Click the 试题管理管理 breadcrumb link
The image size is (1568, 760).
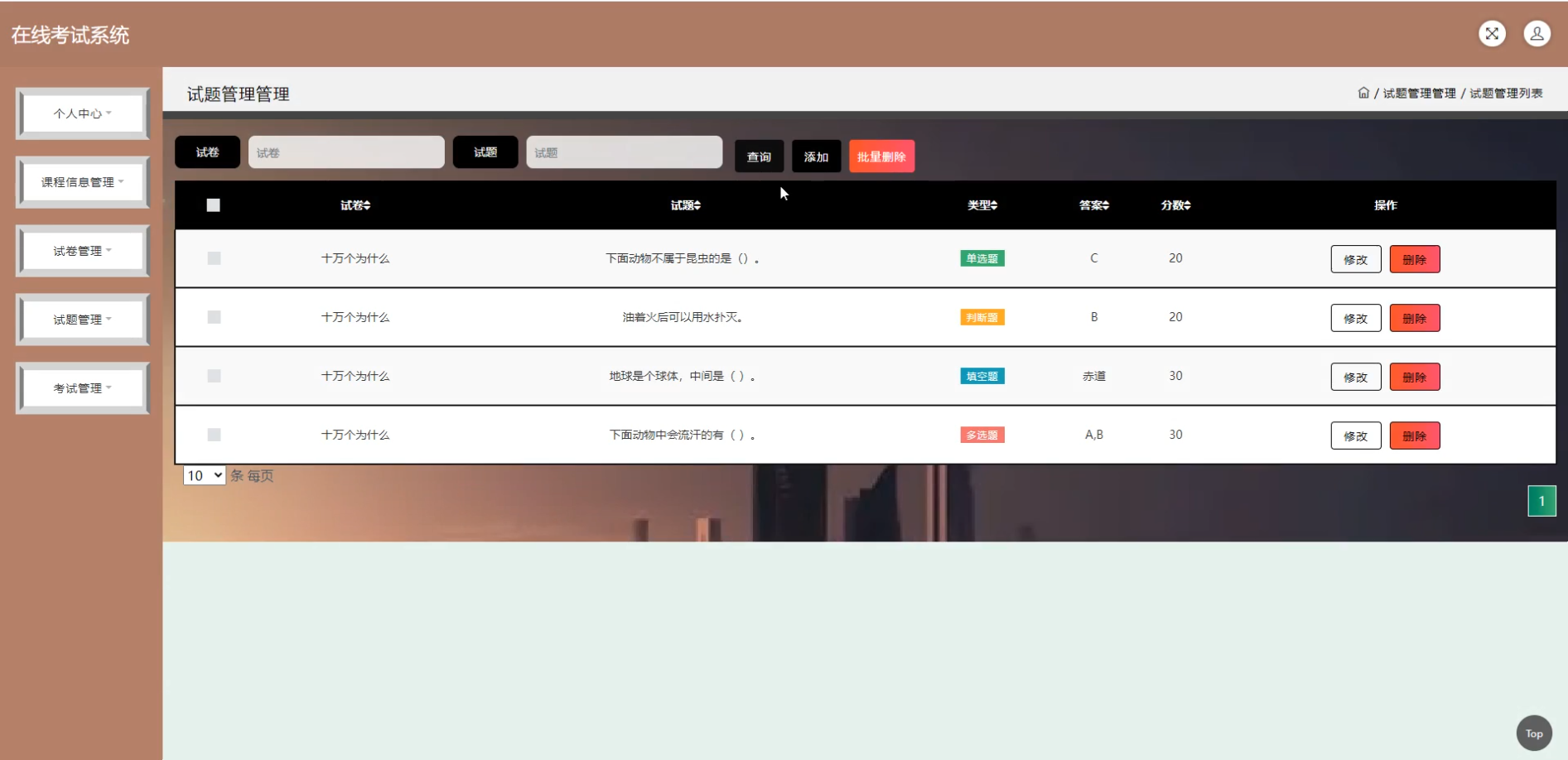click(x=1419, y=93)
